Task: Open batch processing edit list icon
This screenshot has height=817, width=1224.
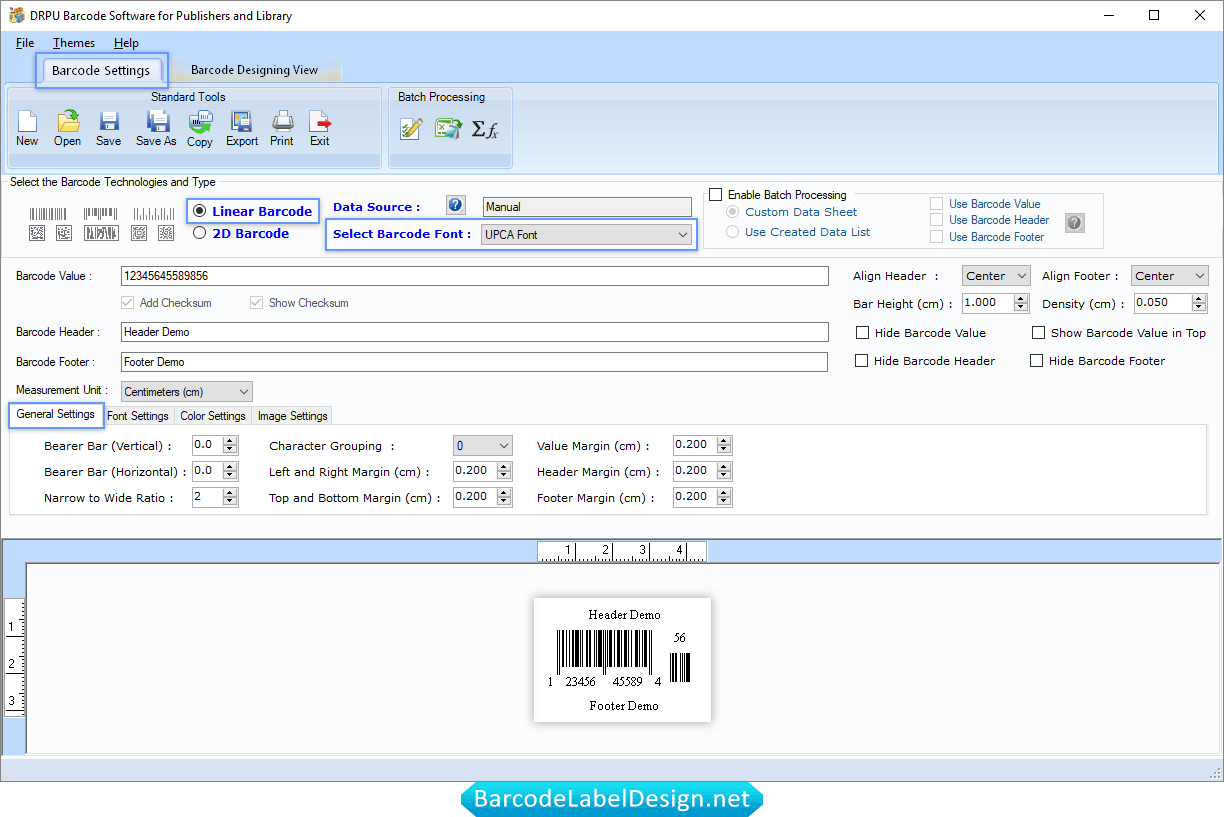Action: (x=411, y=128)
